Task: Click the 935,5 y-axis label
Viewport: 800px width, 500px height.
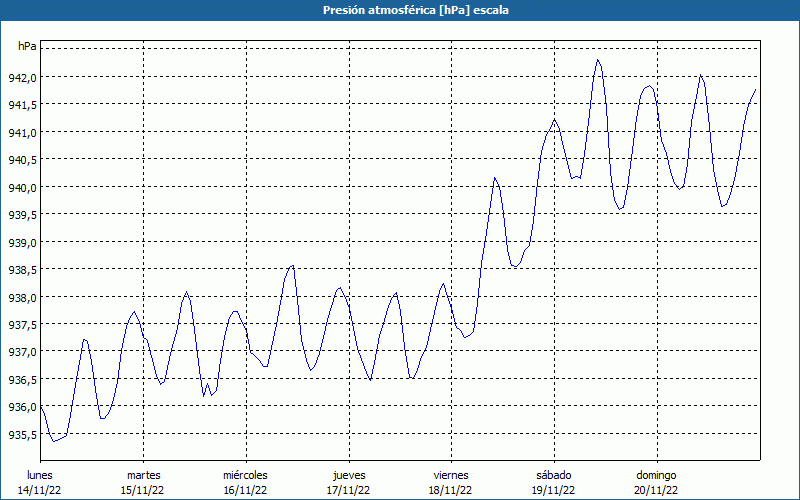Action: (23, 435)
